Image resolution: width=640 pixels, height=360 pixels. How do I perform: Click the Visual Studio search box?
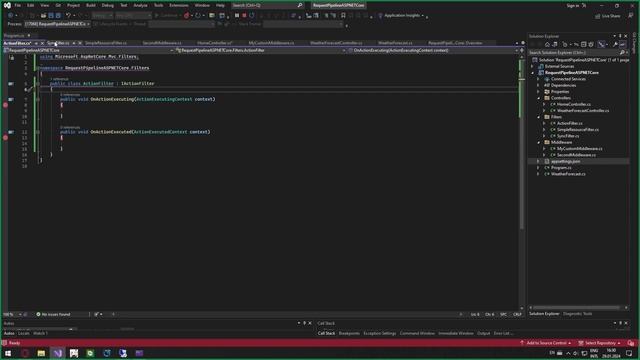pyautogui.click(x=267, y=5)
